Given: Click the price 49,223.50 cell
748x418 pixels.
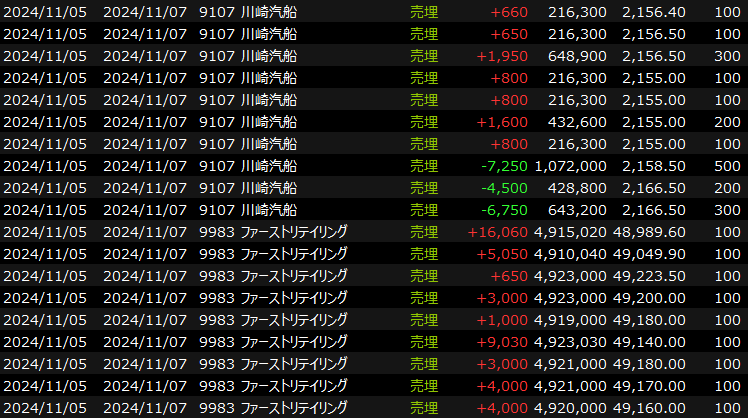Looking at the screenshot, I should click(x=650, y=276).
